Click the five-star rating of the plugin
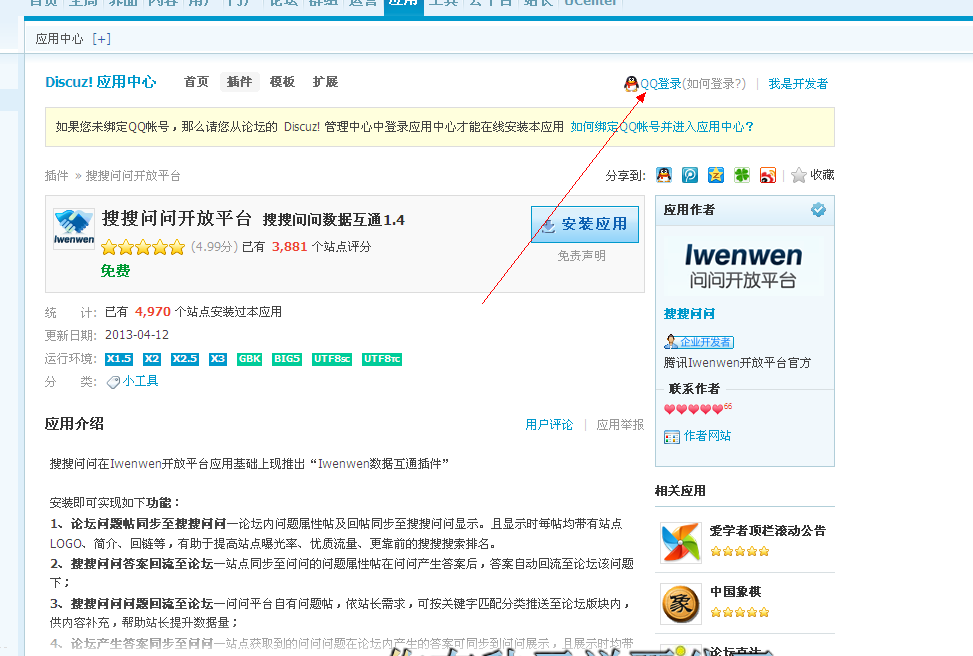The height and width of the screenshot is (656, 973). [x=143, y=247]
